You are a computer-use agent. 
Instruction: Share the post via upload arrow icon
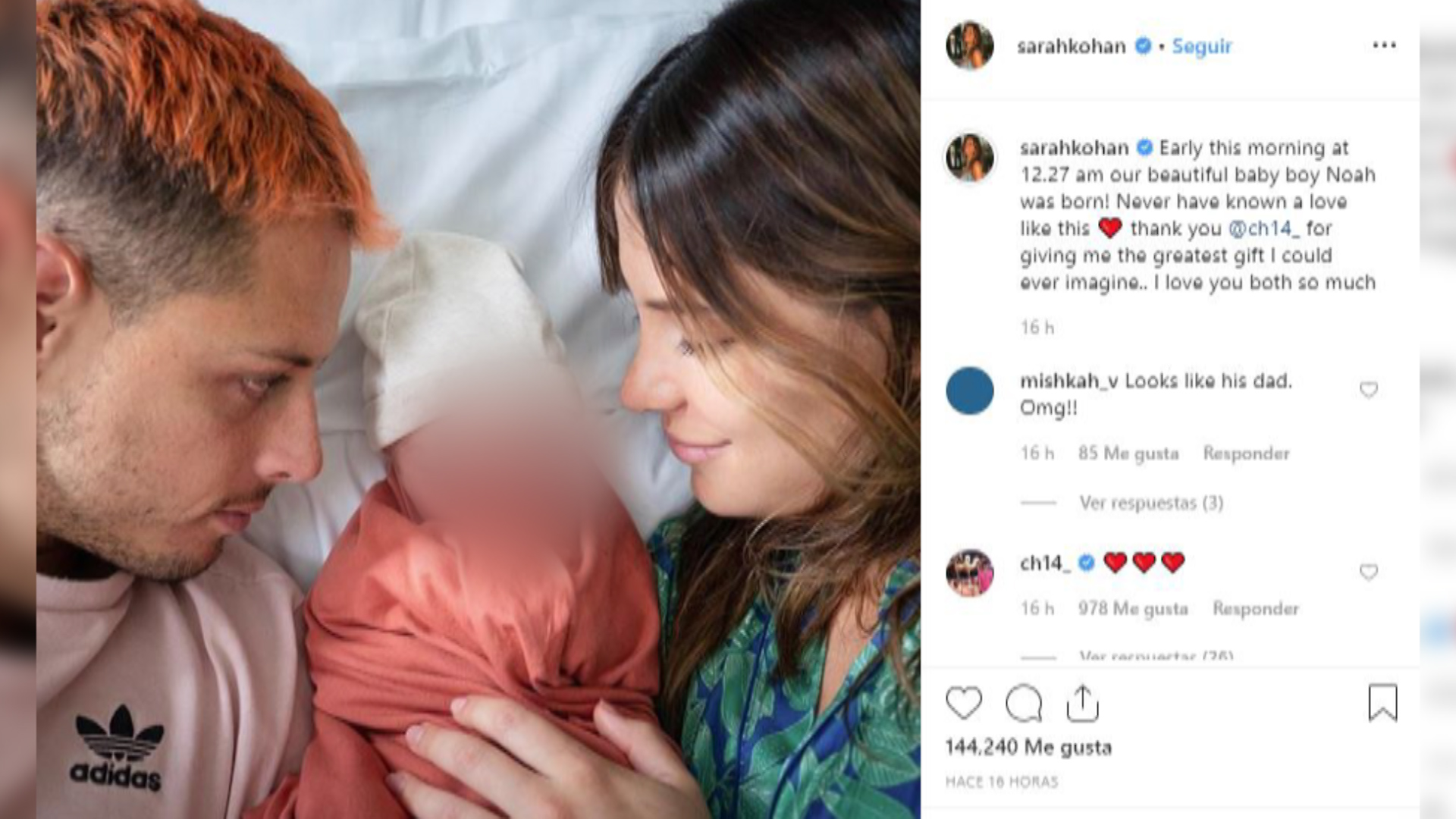pyautogui.click(x=1082, y=703)
